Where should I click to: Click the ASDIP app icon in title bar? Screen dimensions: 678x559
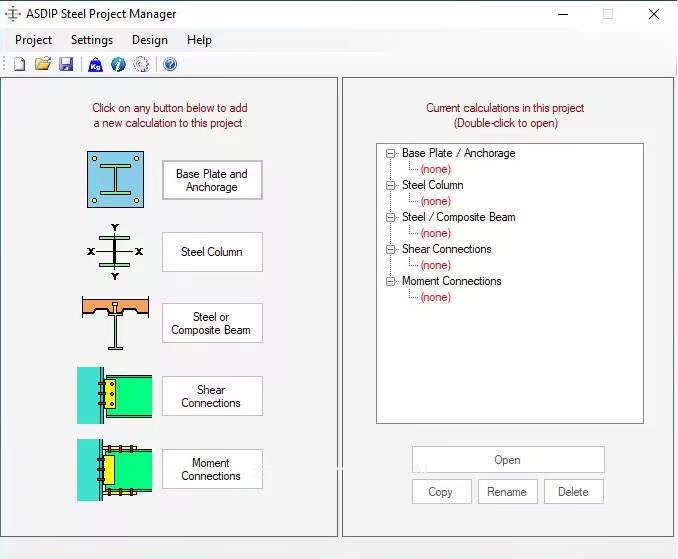pyautogui.click(x=13, y=14)
